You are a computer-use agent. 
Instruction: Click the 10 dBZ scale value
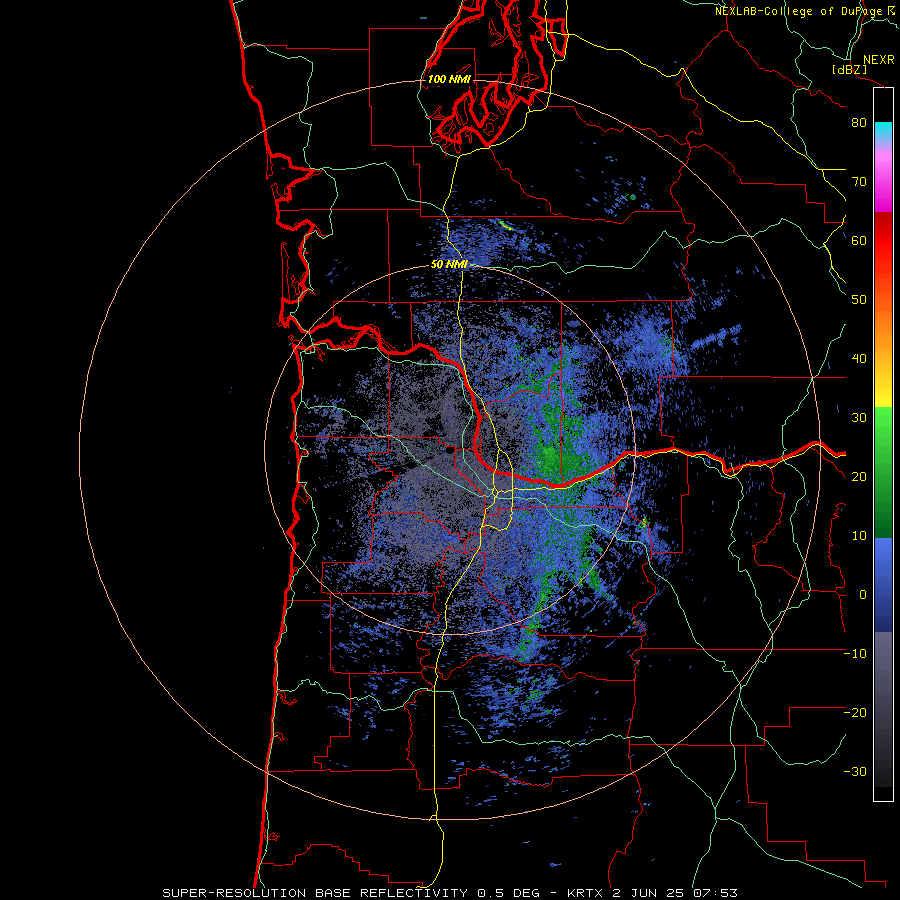pos(859,536)
